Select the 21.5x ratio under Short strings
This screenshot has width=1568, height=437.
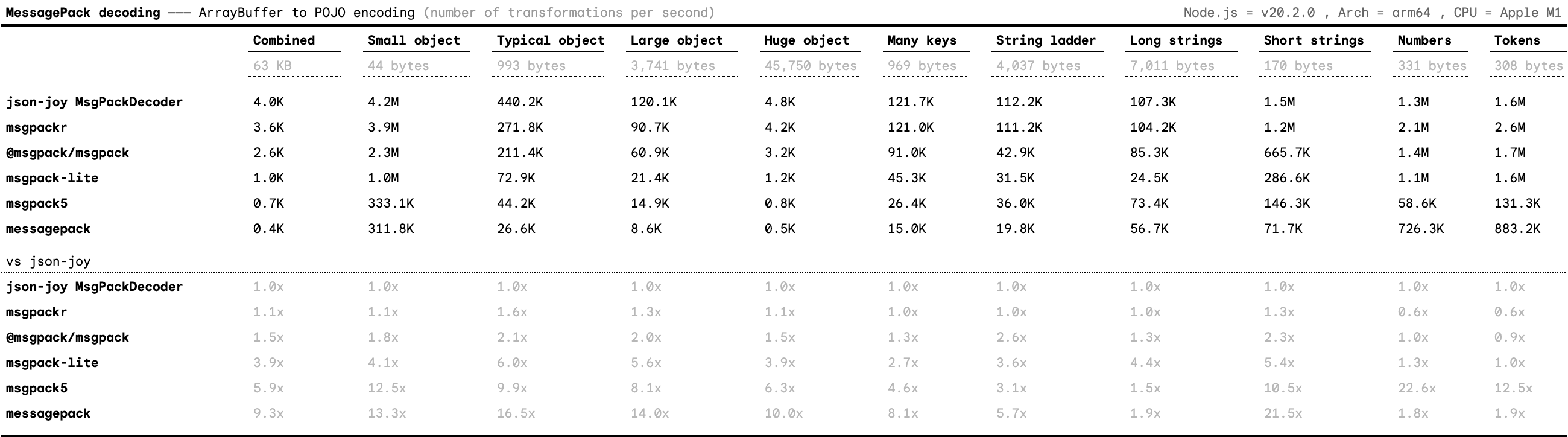1283,414
